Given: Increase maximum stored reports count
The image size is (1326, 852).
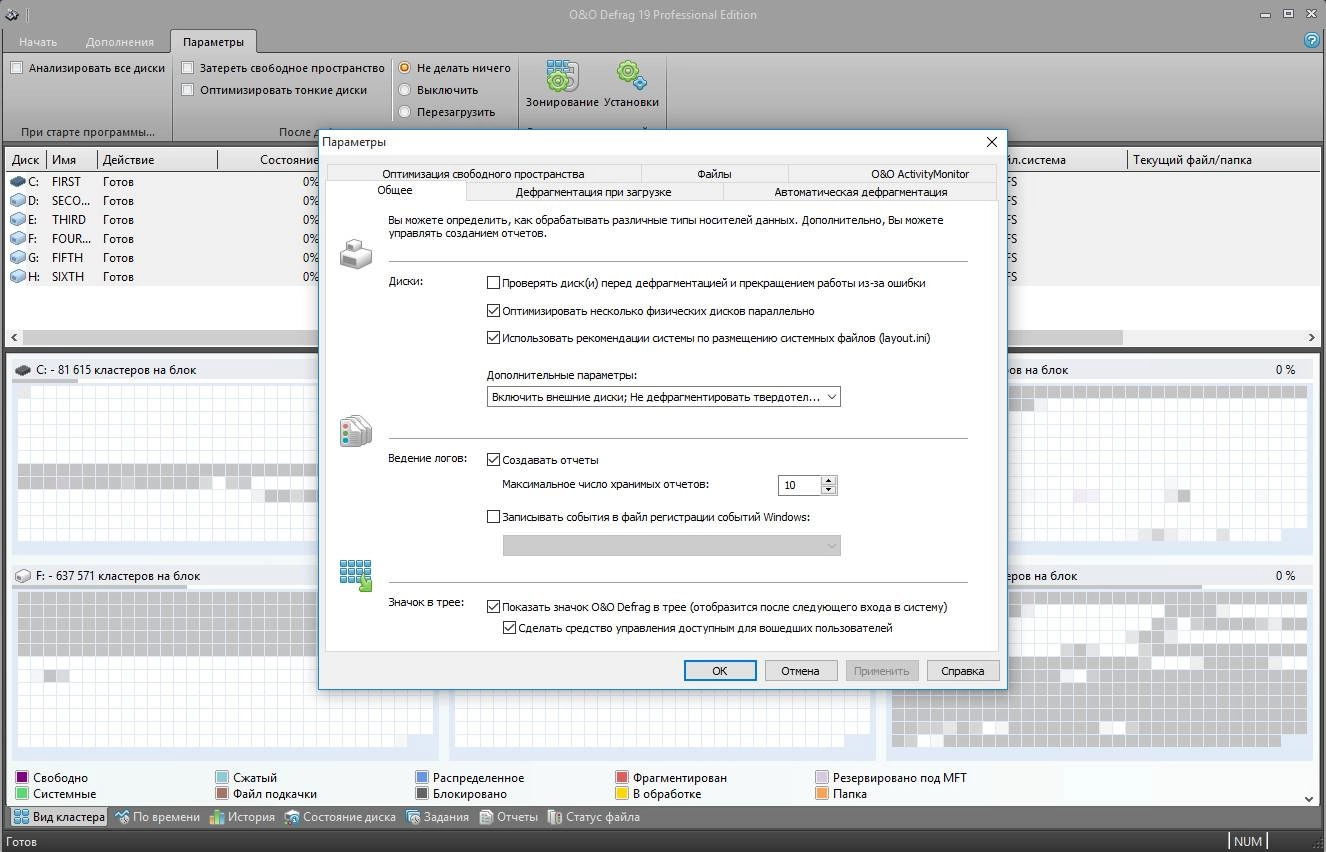Looking at the screenshot, I should pos(828,480).
